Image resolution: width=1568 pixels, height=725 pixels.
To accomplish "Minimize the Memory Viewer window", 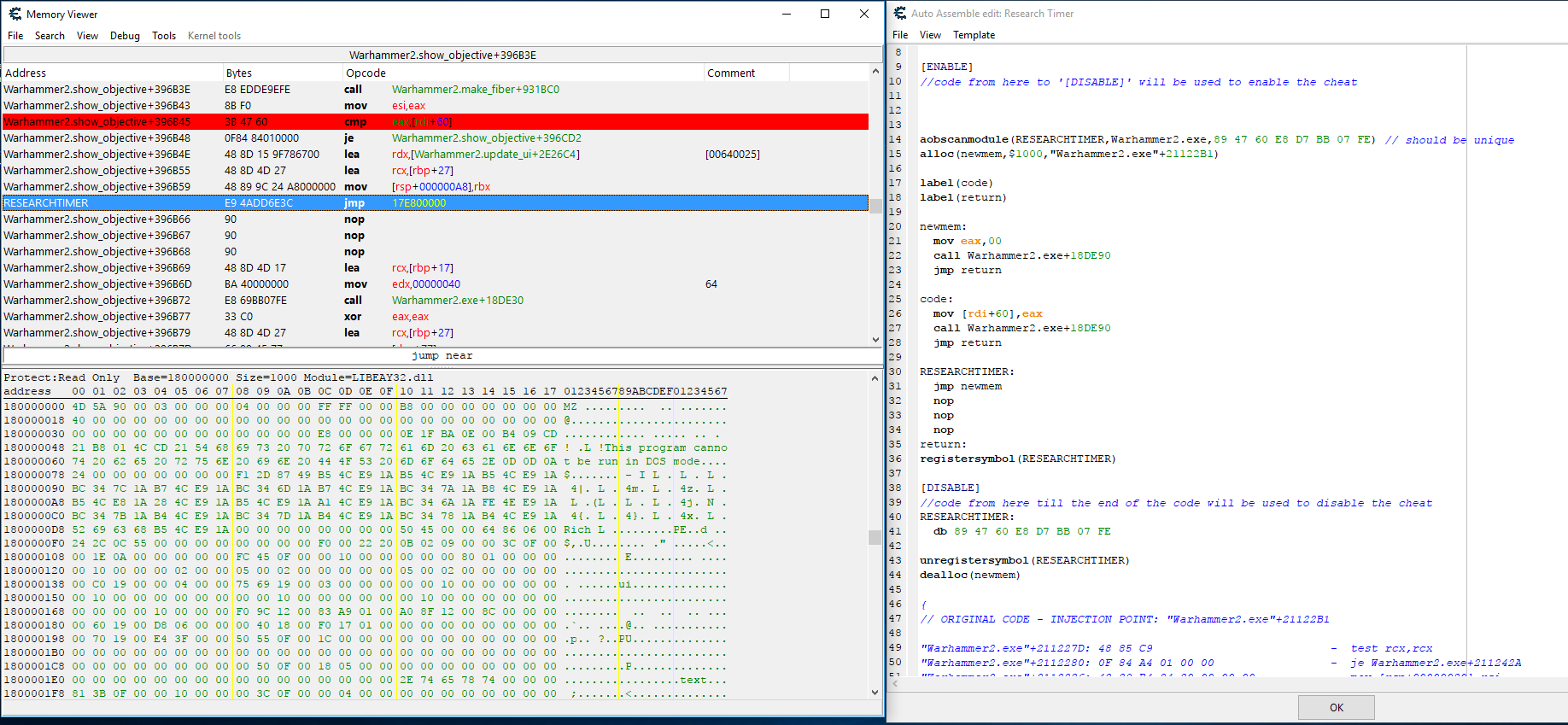I will pyautogui.click(x=786, y=14).
